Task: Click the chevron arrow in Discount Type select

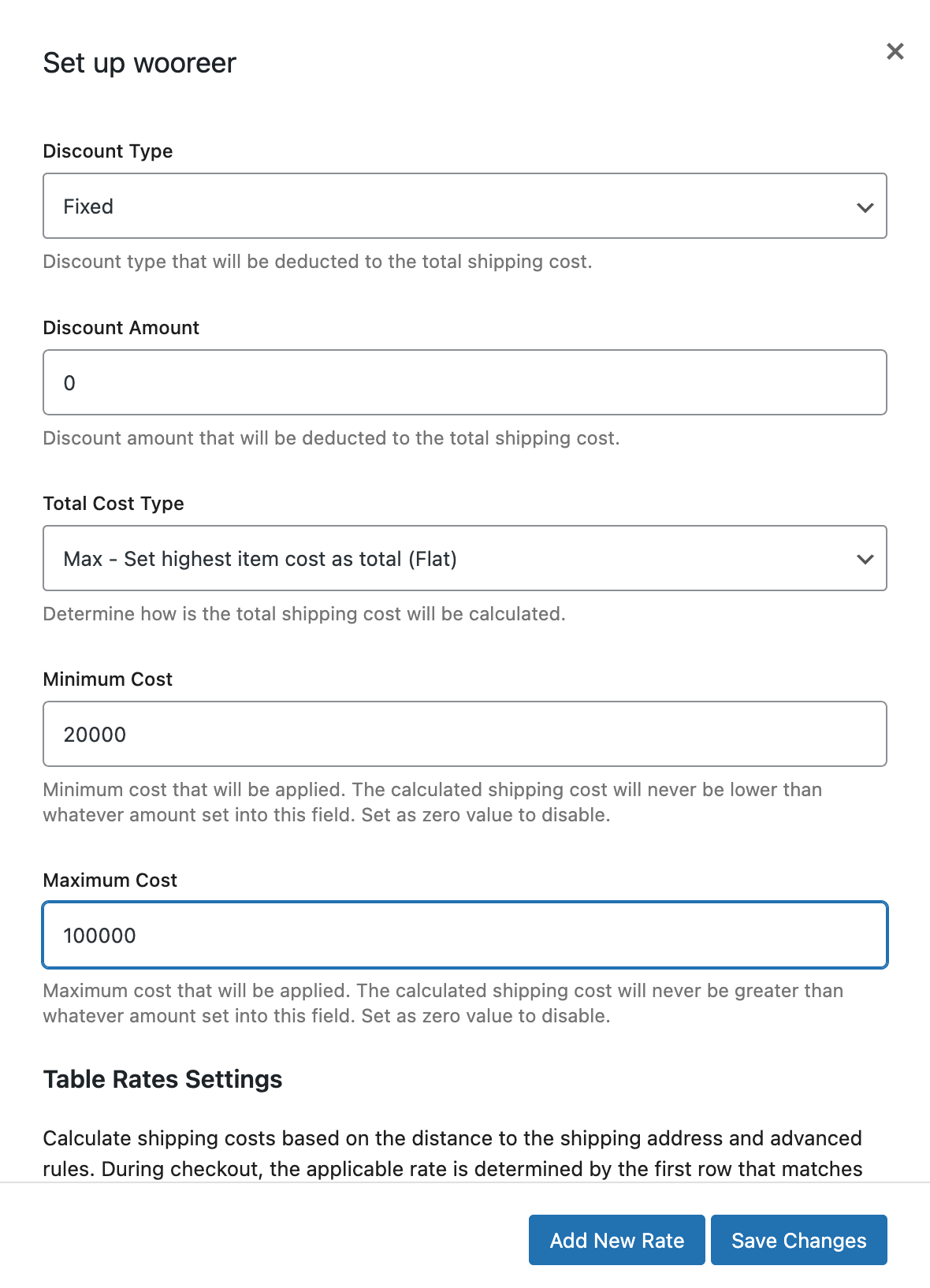Action: click(x=865, y=207)
